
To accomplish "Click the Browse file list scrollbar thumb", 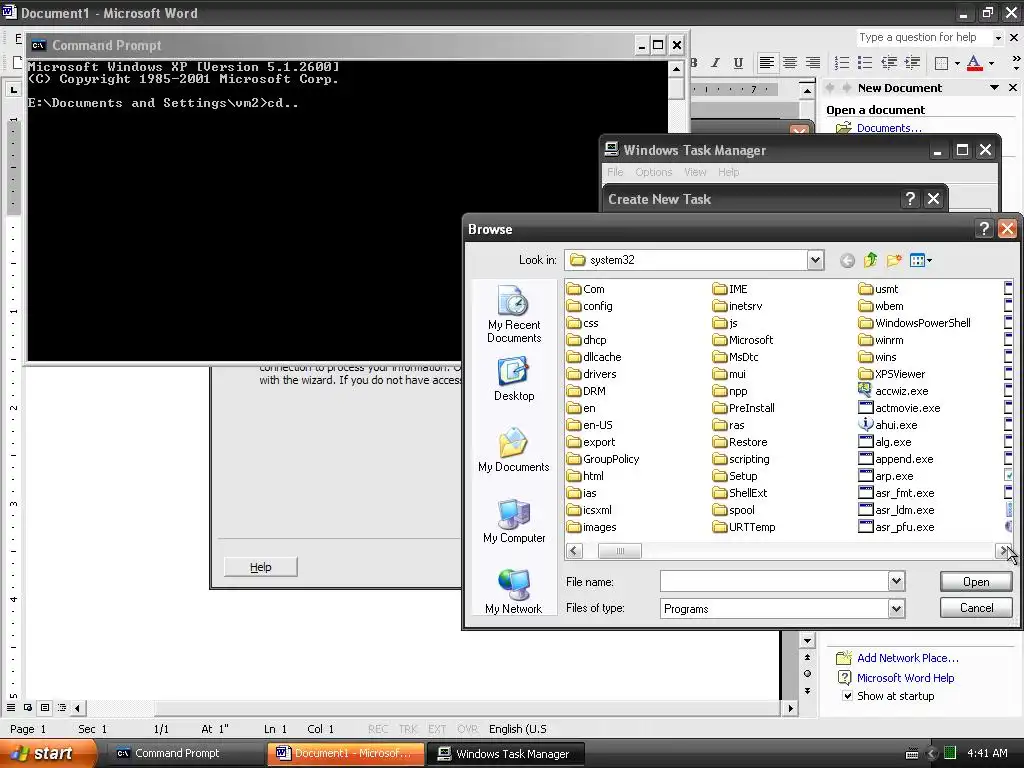I will pyautogui.click(x=620, y=551).
